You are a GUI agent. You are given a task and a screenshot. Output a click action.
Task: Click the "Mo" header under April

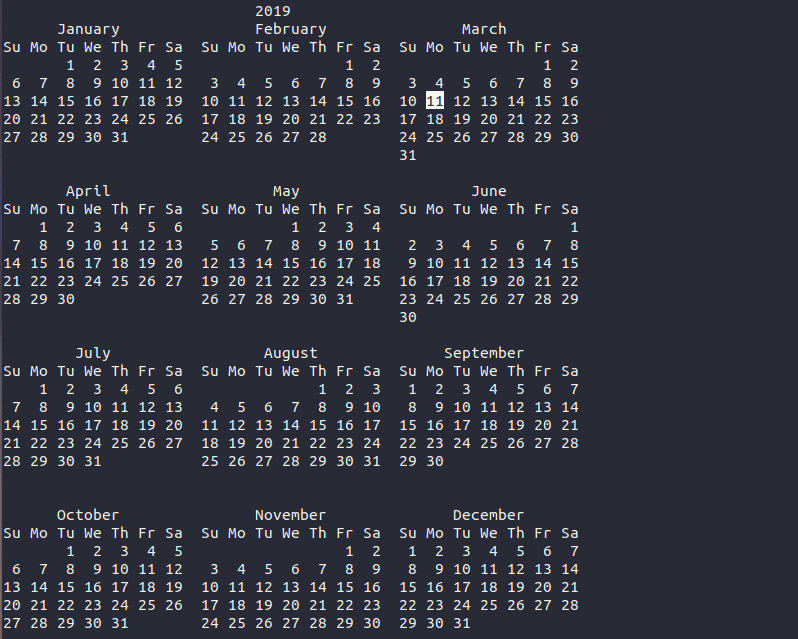(39, 209)
